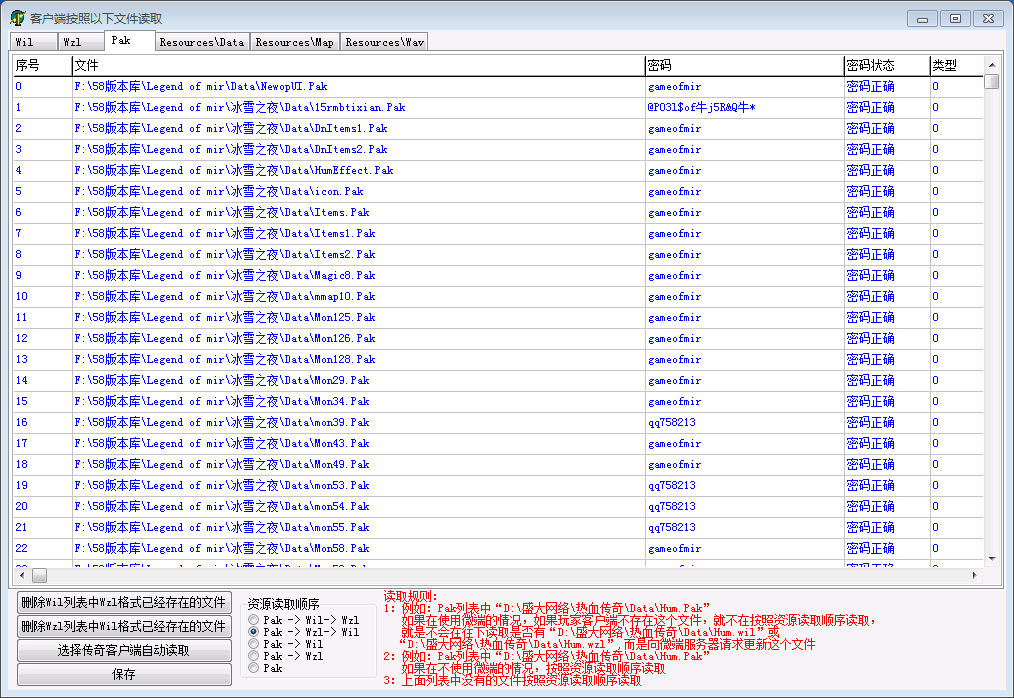Select the Mon128.Pak file row
Screen dimensions: 1014x698
pyautogui.click(x=498, y=360)
